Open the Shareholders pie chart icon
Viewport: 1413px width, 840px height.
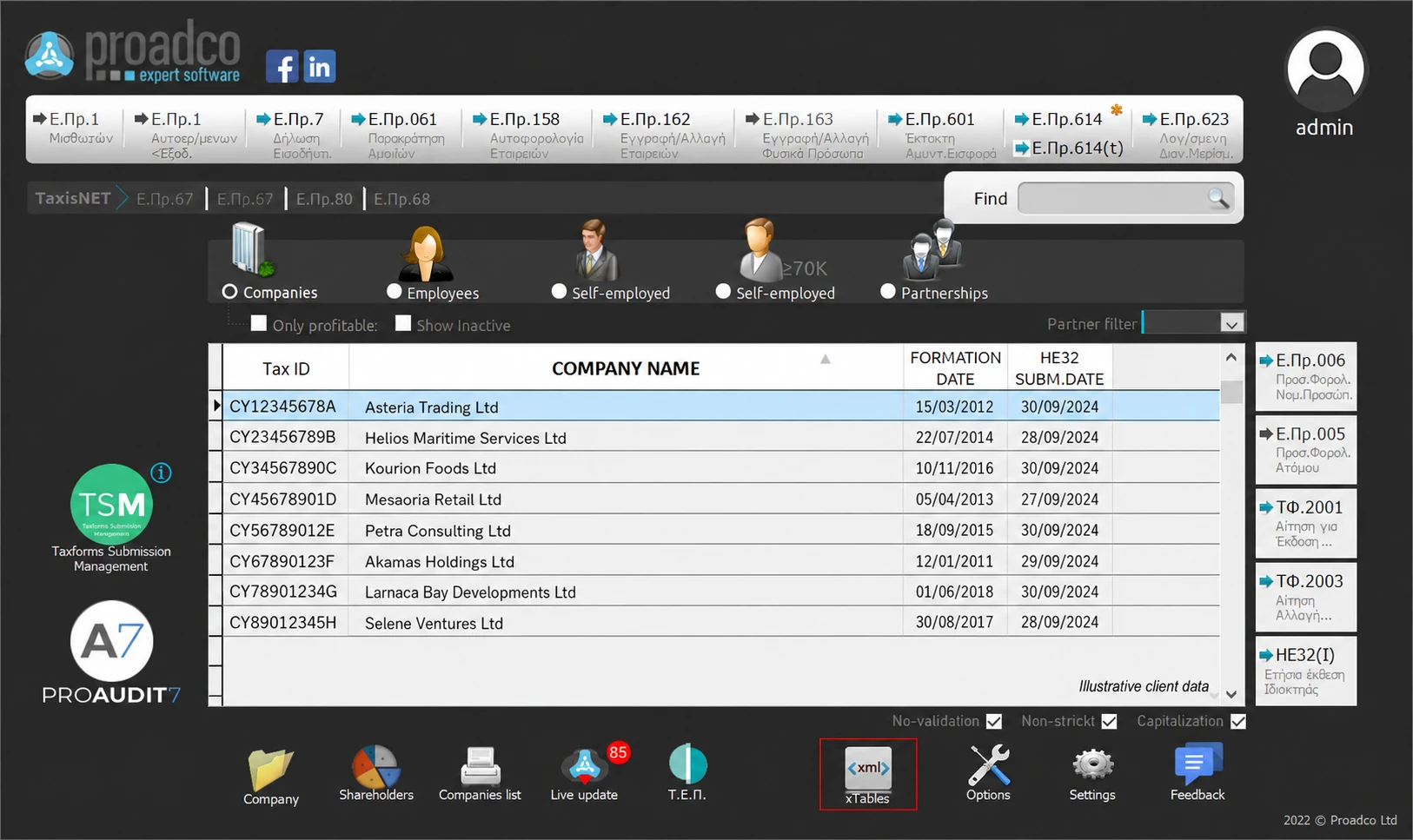coord(375,766)
